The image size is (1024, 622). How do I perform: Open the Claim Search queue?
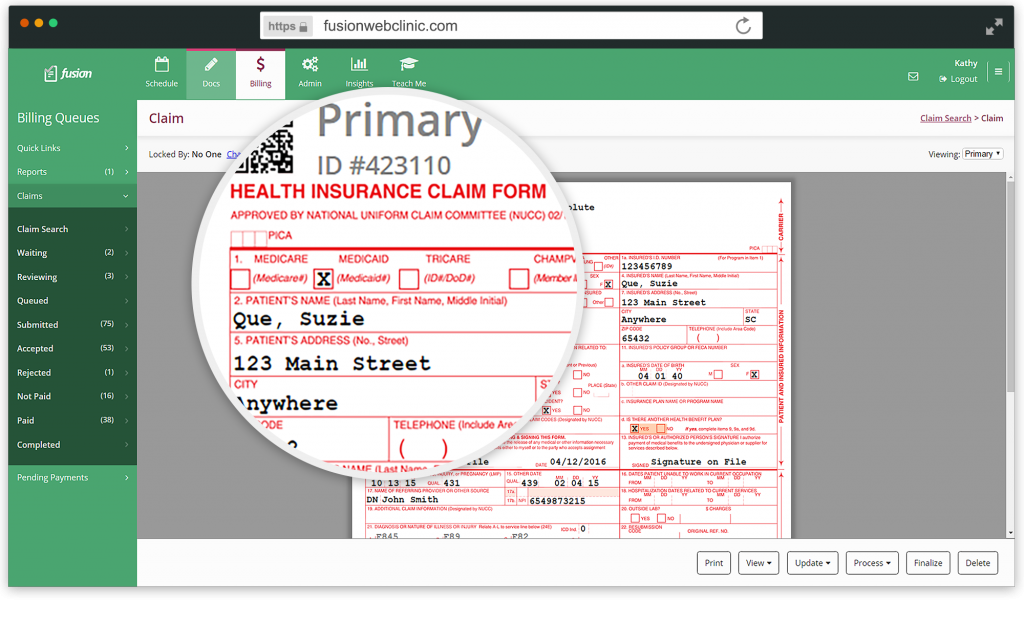[72, 229]
